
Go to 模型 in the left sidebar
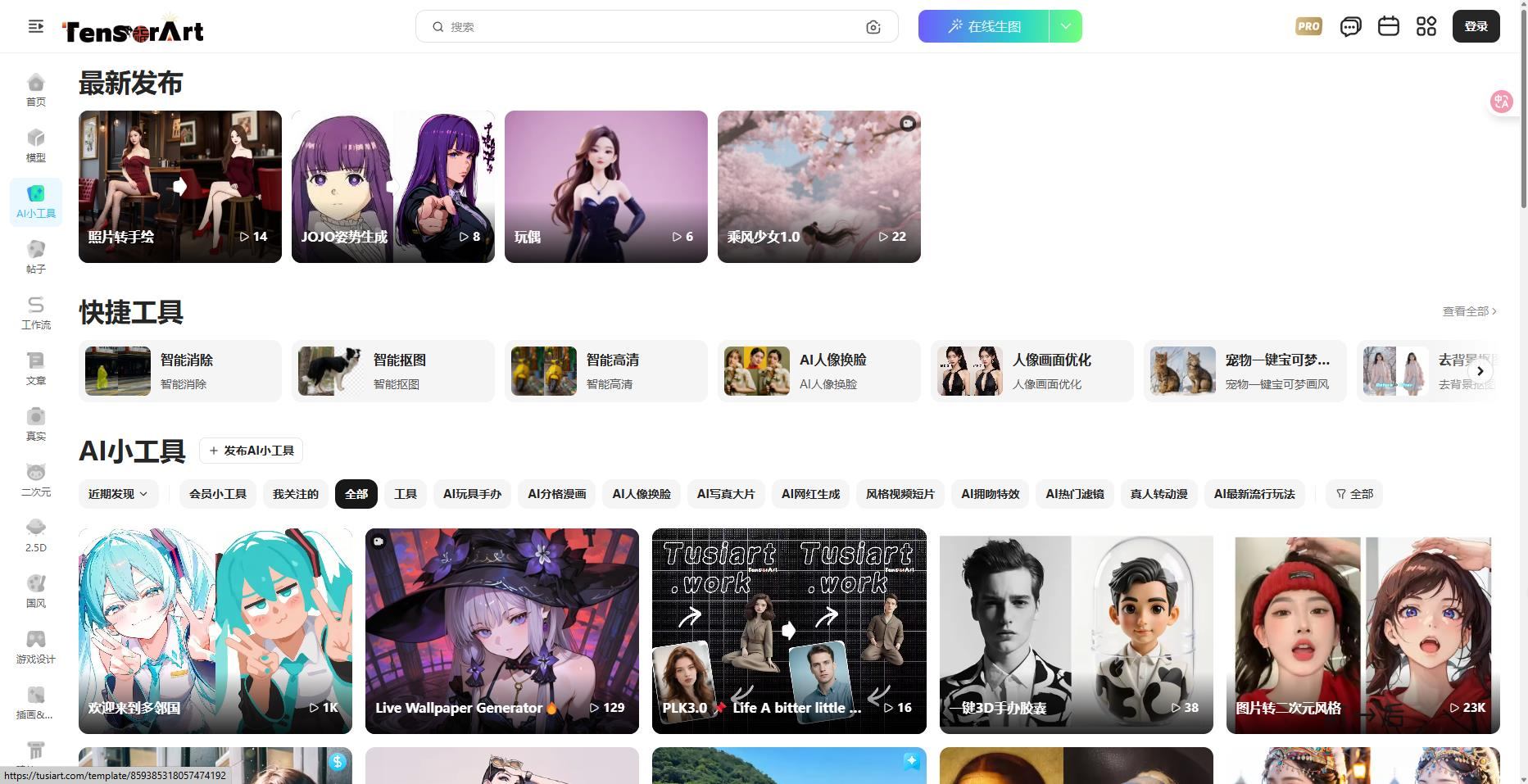coord(36,146)
